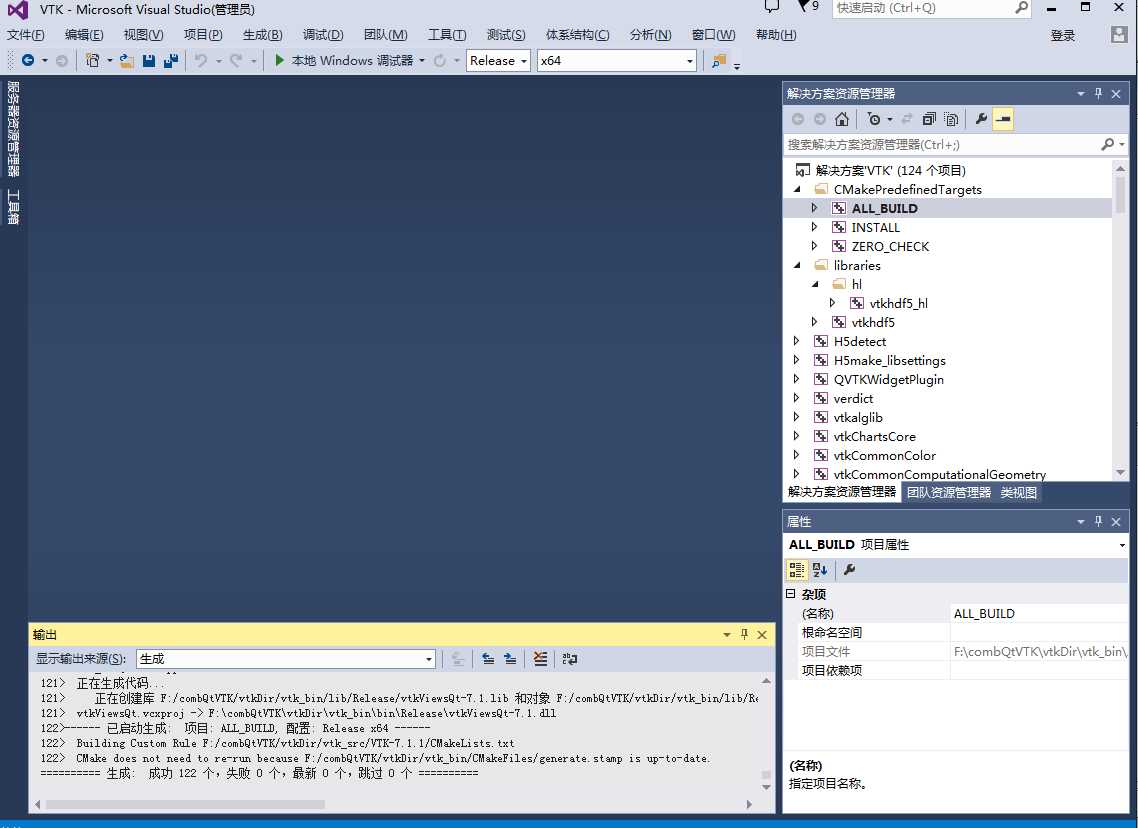This screenshot has width=1138, height=828.
Task: Open the 服务器资源管理器 side tab
Action: click(x=13, y=128)
